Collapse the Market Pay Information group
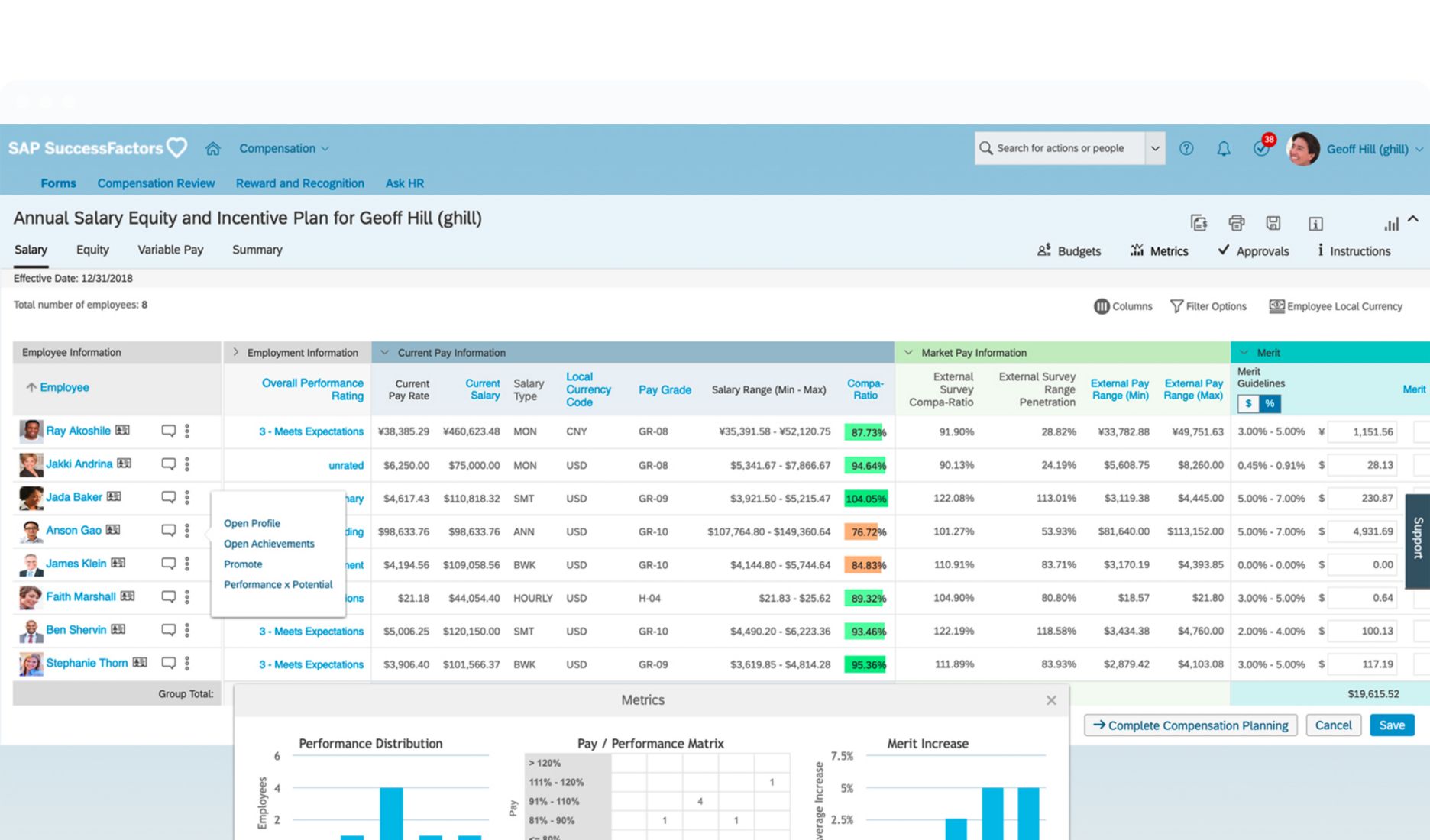 click(907, 352)
